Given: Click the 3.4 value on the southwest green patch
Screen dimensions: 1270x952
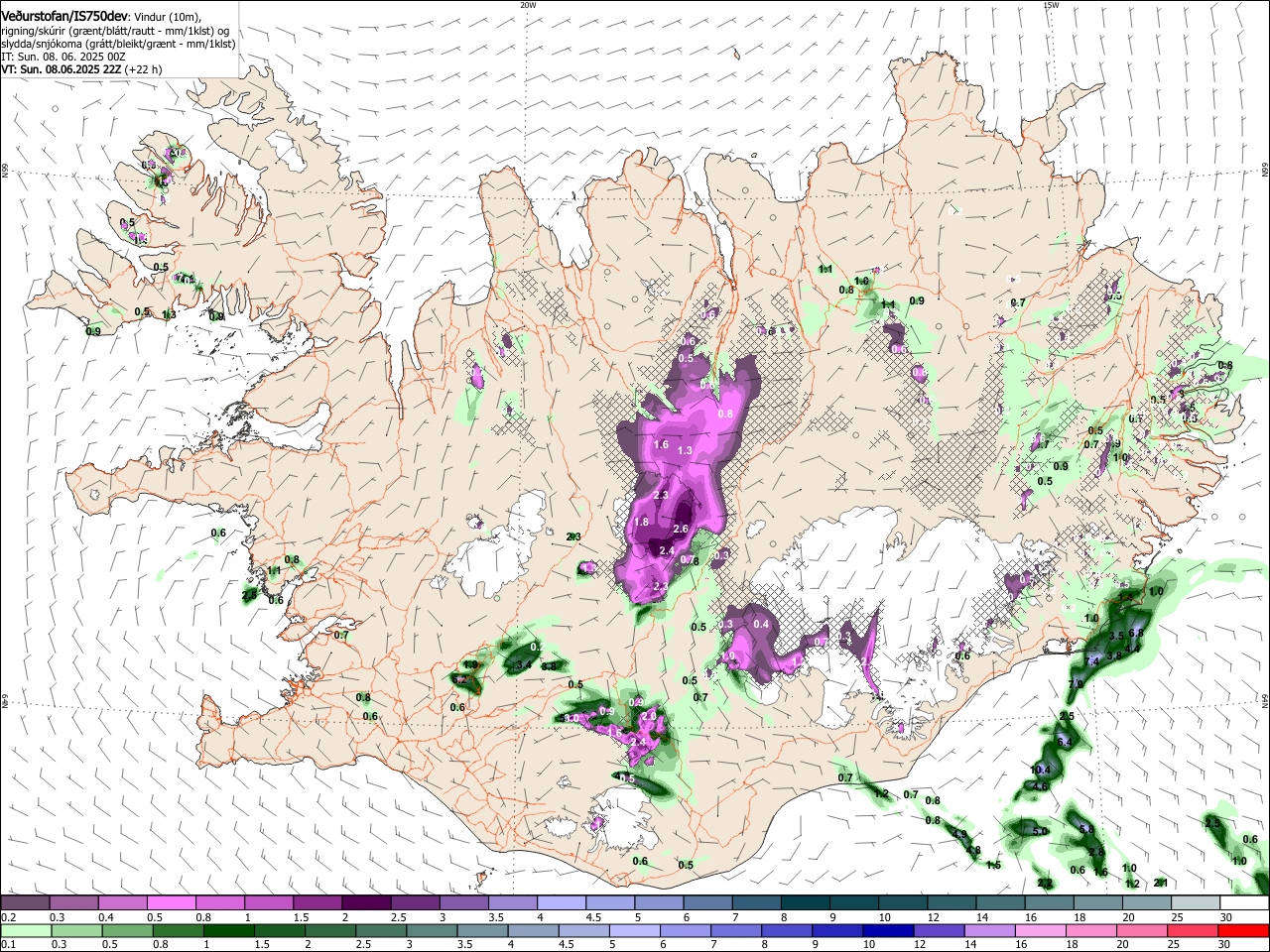Looking at the screenshot, I should [522, 664].
